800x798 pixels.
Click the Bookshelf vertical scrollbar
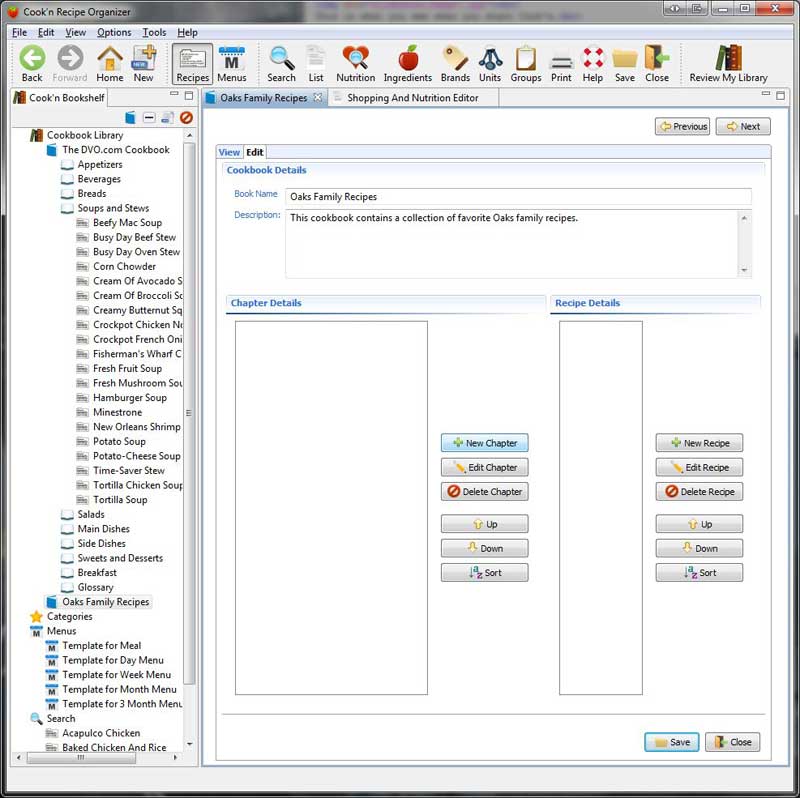pyautogui.click(x=189, y=413)
